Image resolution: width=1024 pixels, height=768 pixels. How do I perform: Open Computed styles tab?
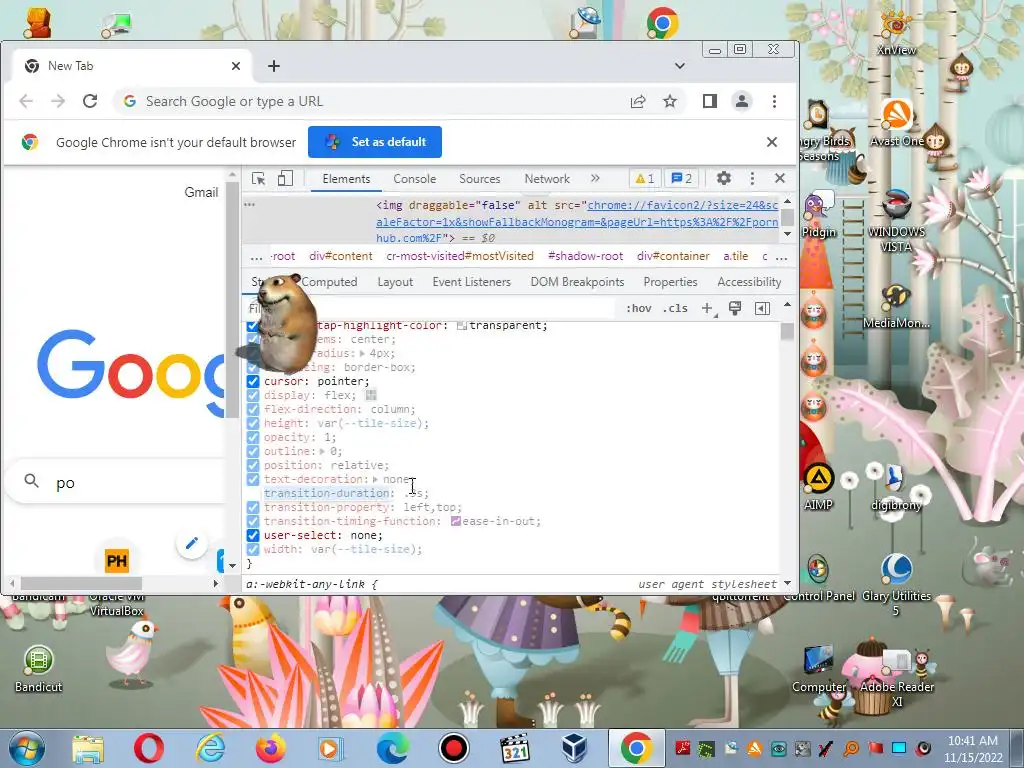click(330, 282)
